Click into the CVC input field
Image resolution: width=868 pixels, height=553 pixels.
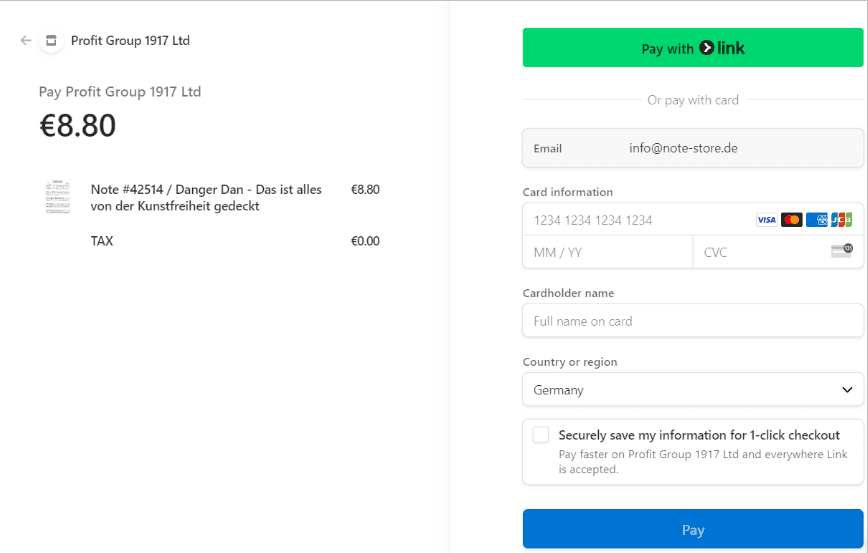[760, 252]
